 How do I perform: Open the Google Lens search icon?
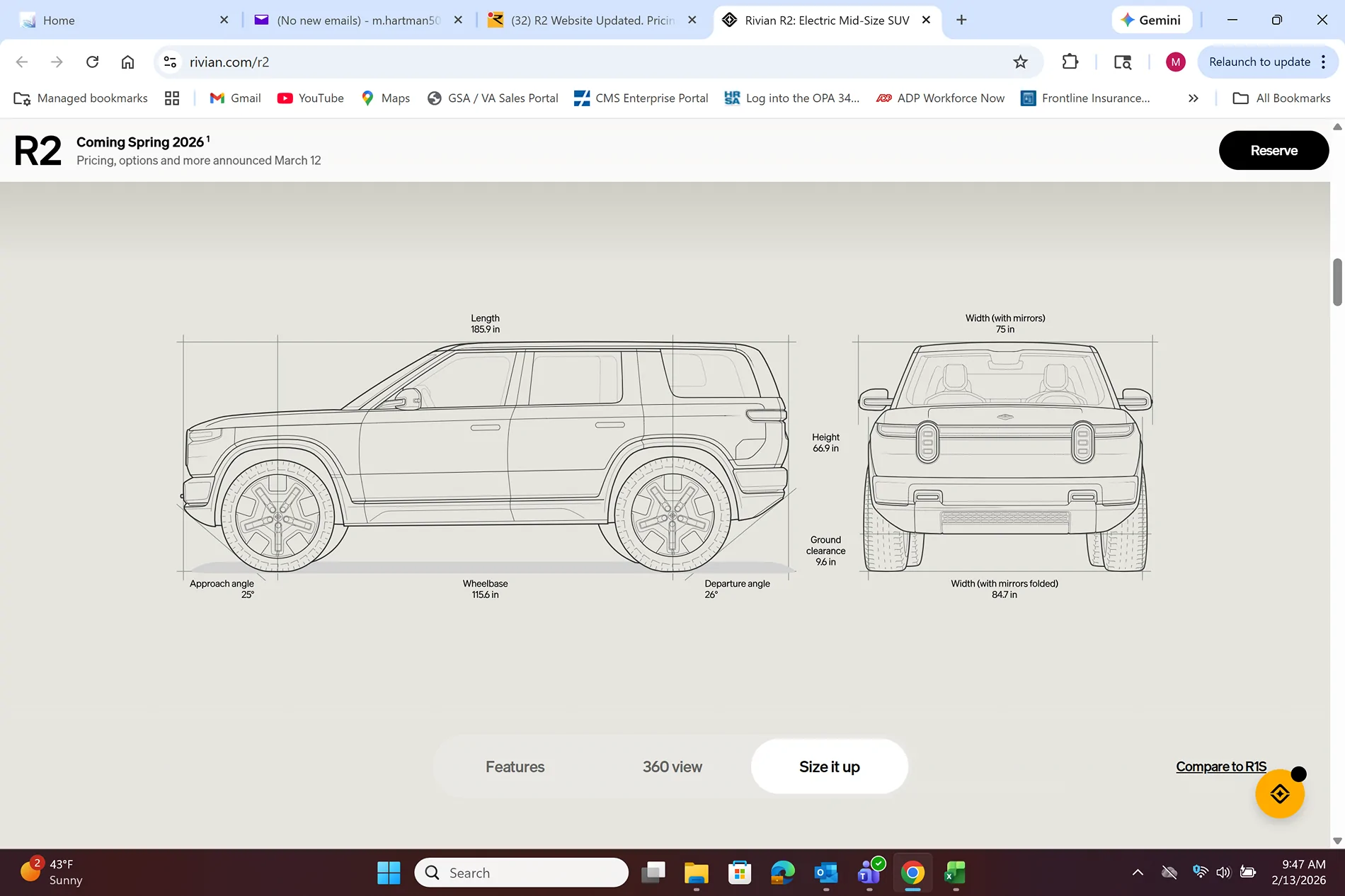tap(1123, 62)
